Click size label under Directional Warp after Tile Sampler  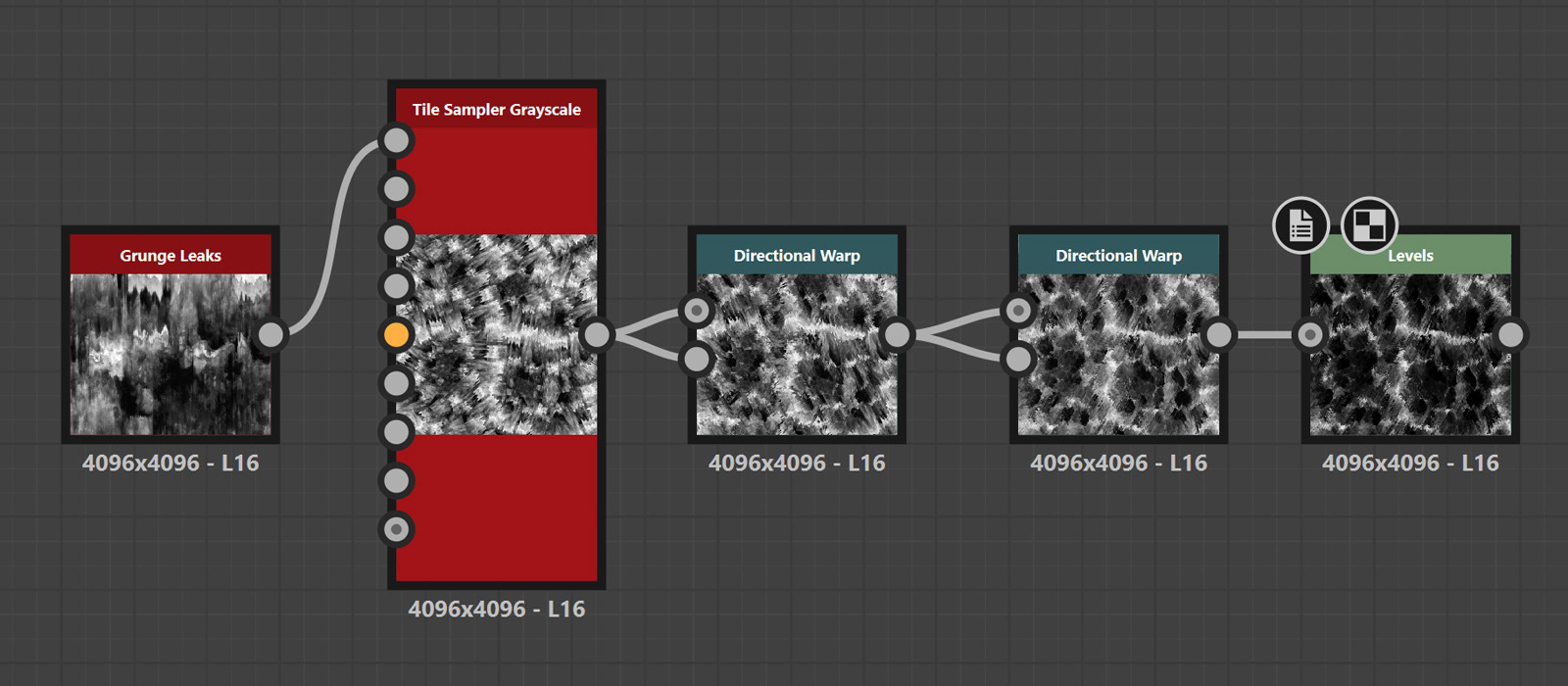click(797, 464)
